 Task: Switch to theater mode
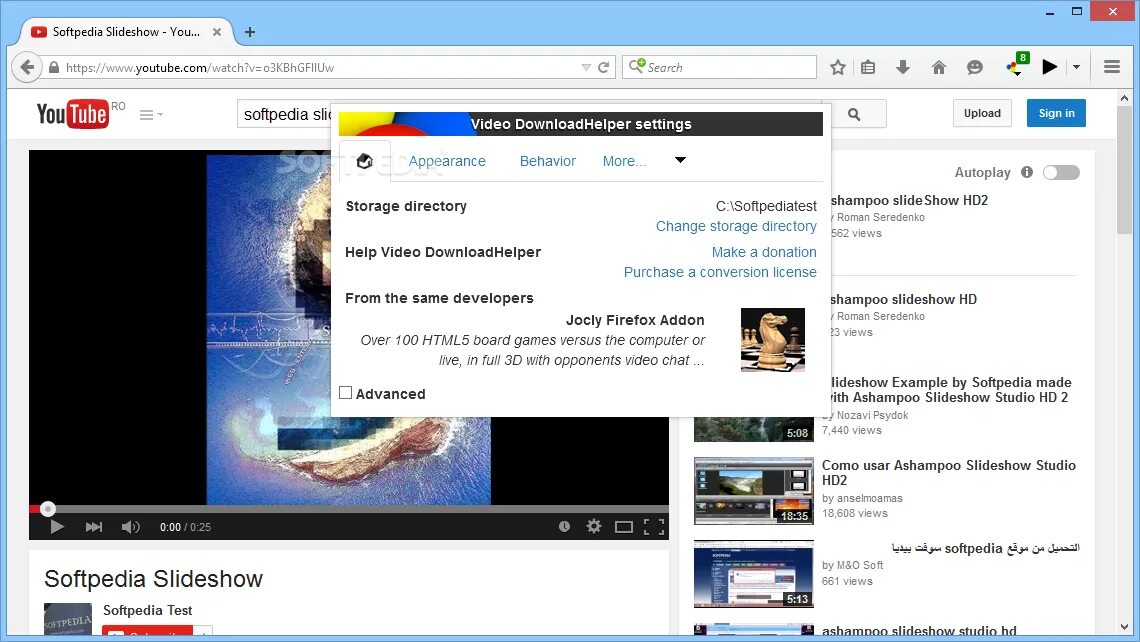coord(624,527)
